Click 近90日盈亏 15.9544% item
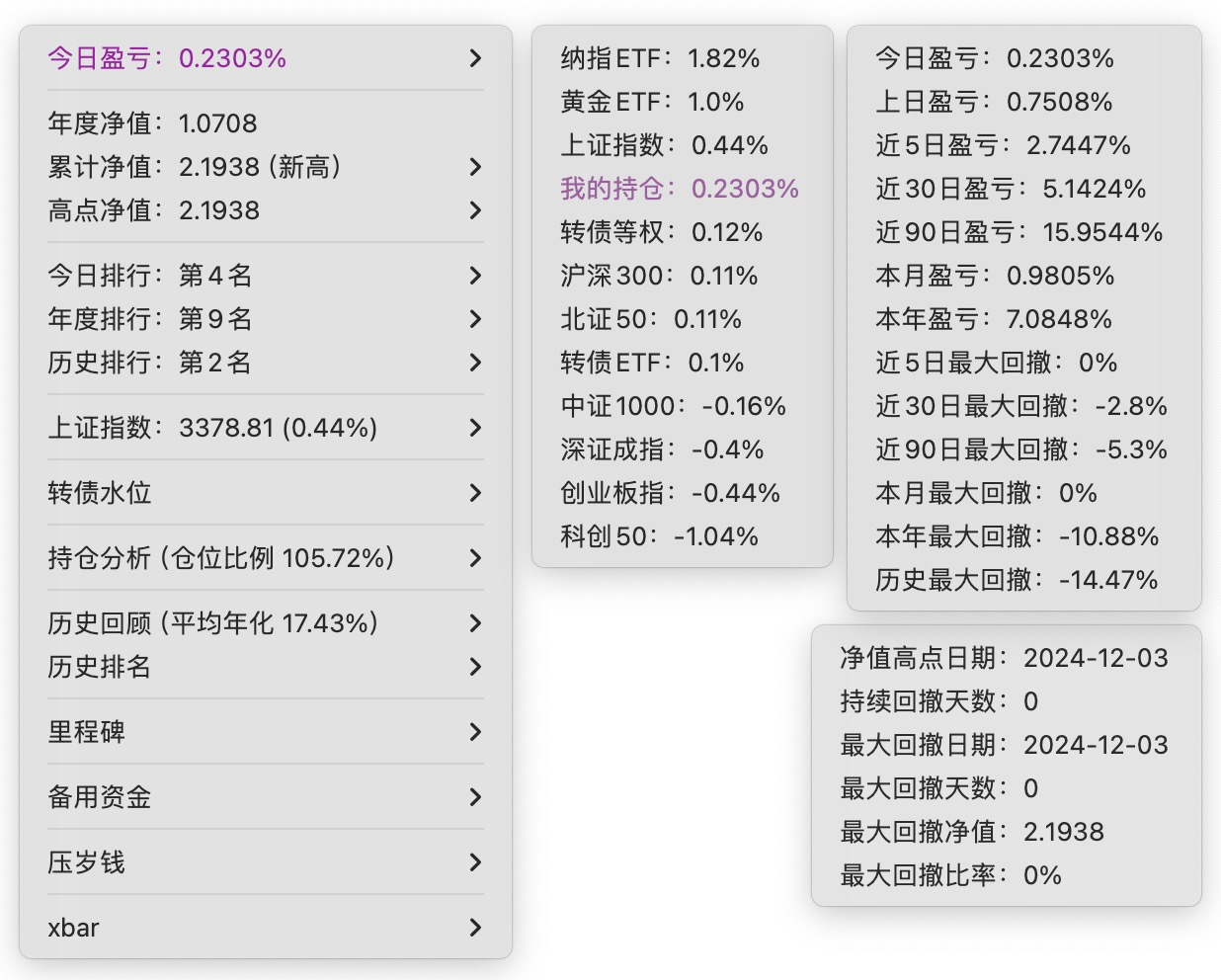Image resolution: width=1221 pixels, height=980 pixels. pyautogui.click(x=1018, y=232)
